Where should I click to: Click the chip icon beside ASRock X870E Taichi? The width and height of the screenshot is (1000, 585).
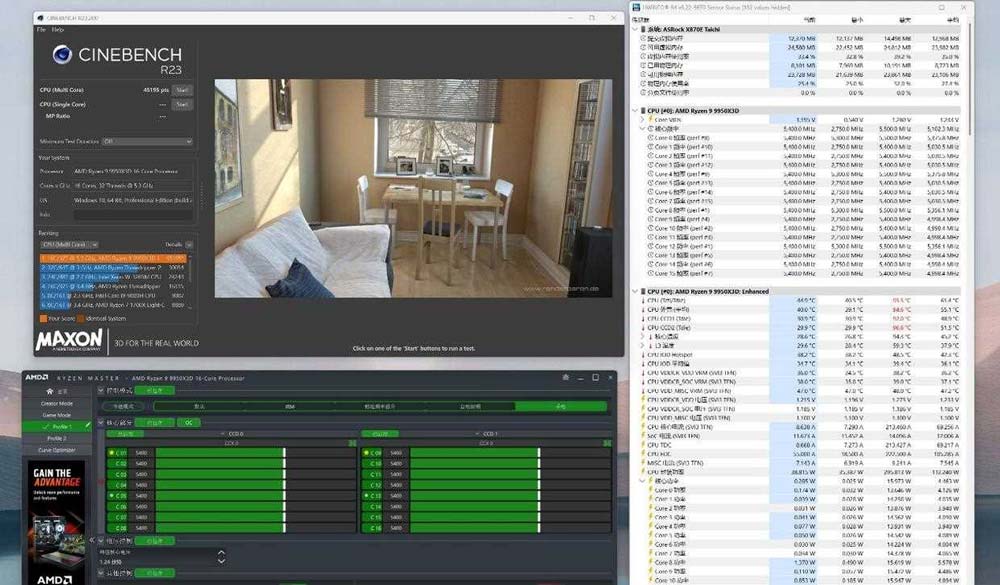point(643,29)
